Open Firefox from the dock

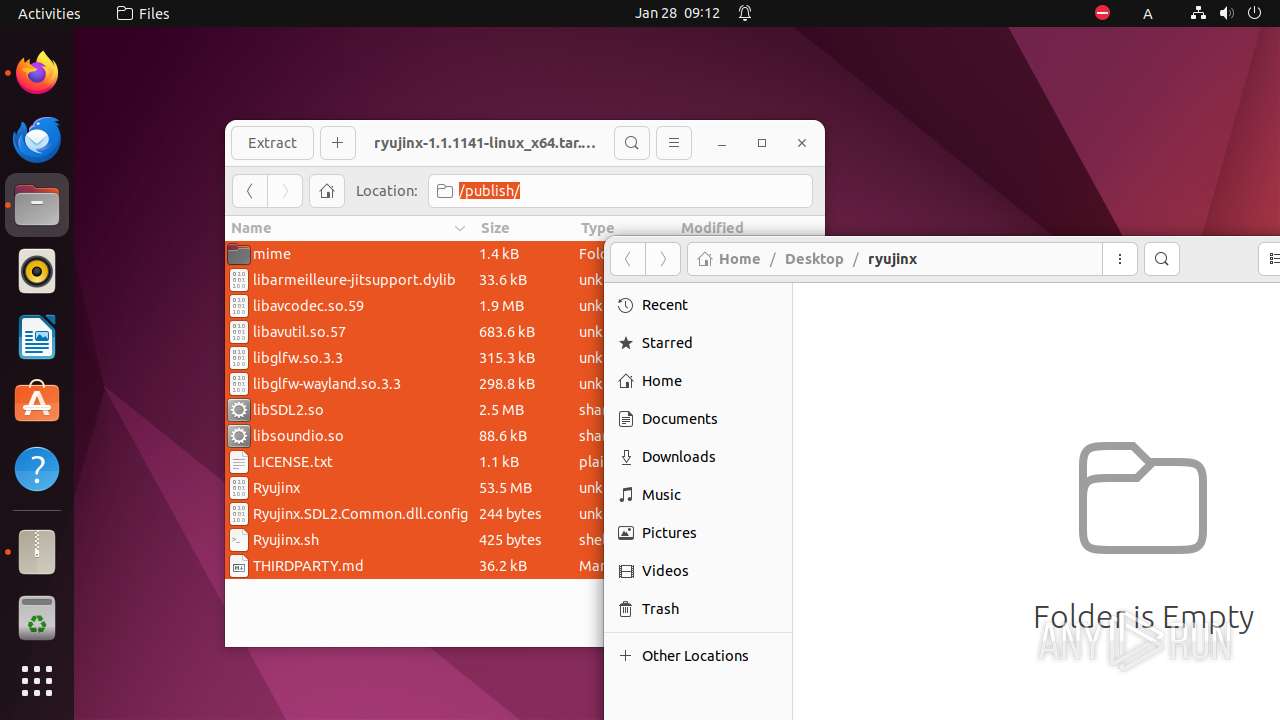pyautogui.click(x=37, y=73)
